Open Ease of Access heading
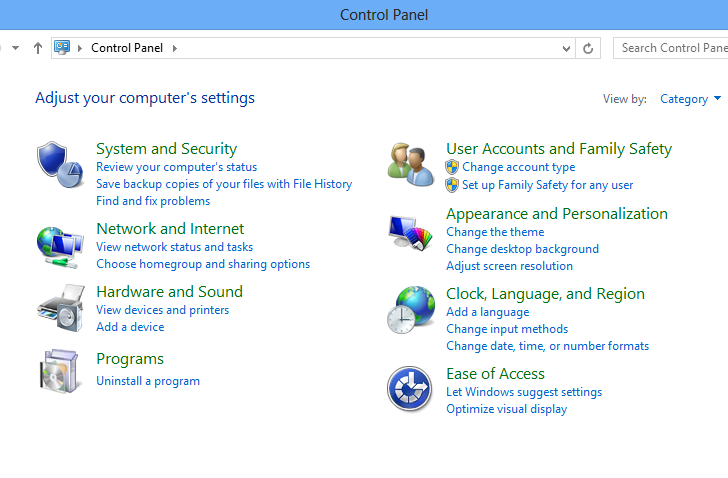This screenshot has height=478, width=728. coord(495,374)
